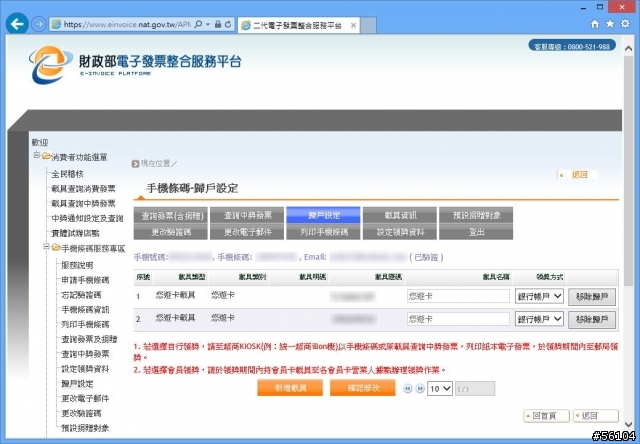
Task: Select the 查詢發票(含捐贈) tab button
Action: (171, 215)
